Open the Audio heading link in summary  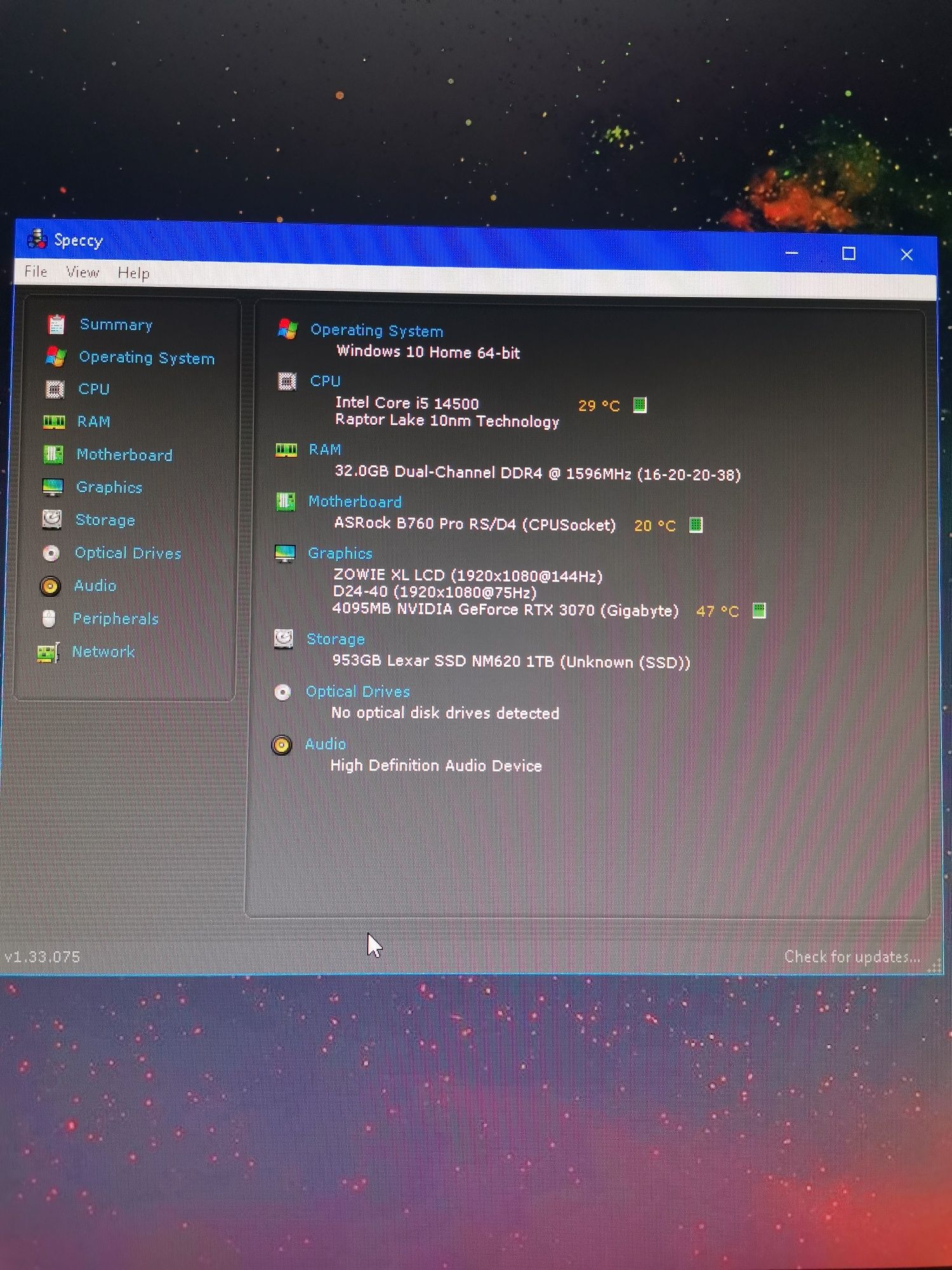(x=326, y=744)
